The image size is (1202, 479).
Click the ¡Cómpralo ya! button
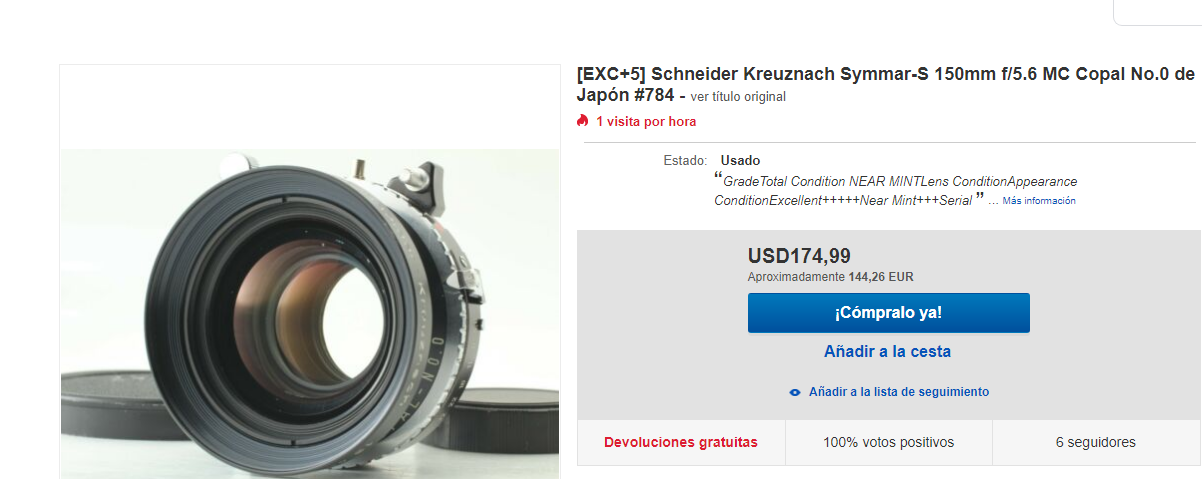(888, 313)
